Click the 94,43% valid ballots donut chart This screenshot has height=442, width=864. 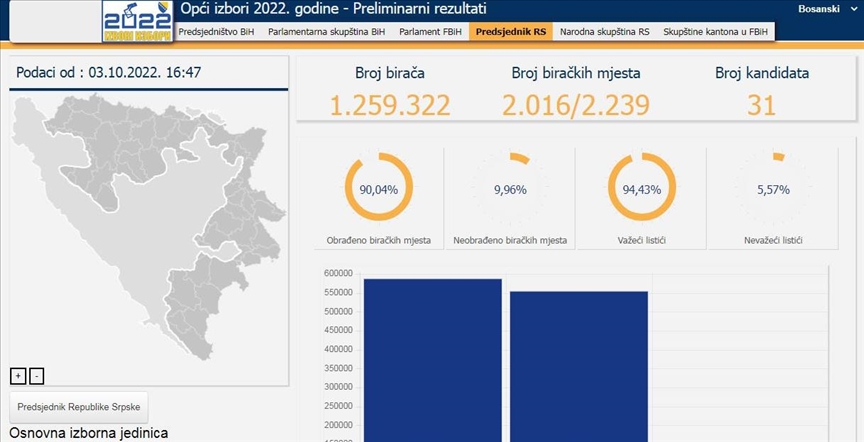tap(642, 188)
